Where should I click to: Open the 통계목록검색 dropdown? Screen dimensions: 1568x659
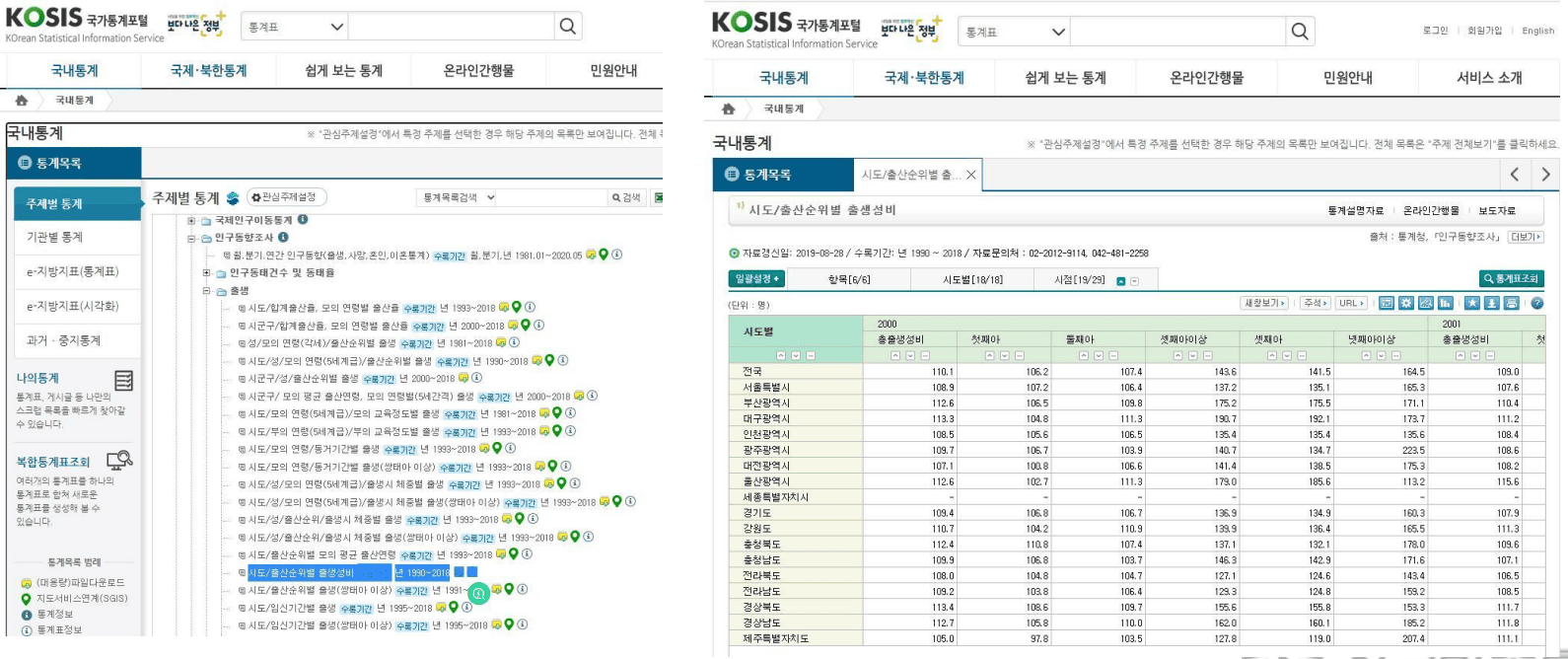click(457, 198)
